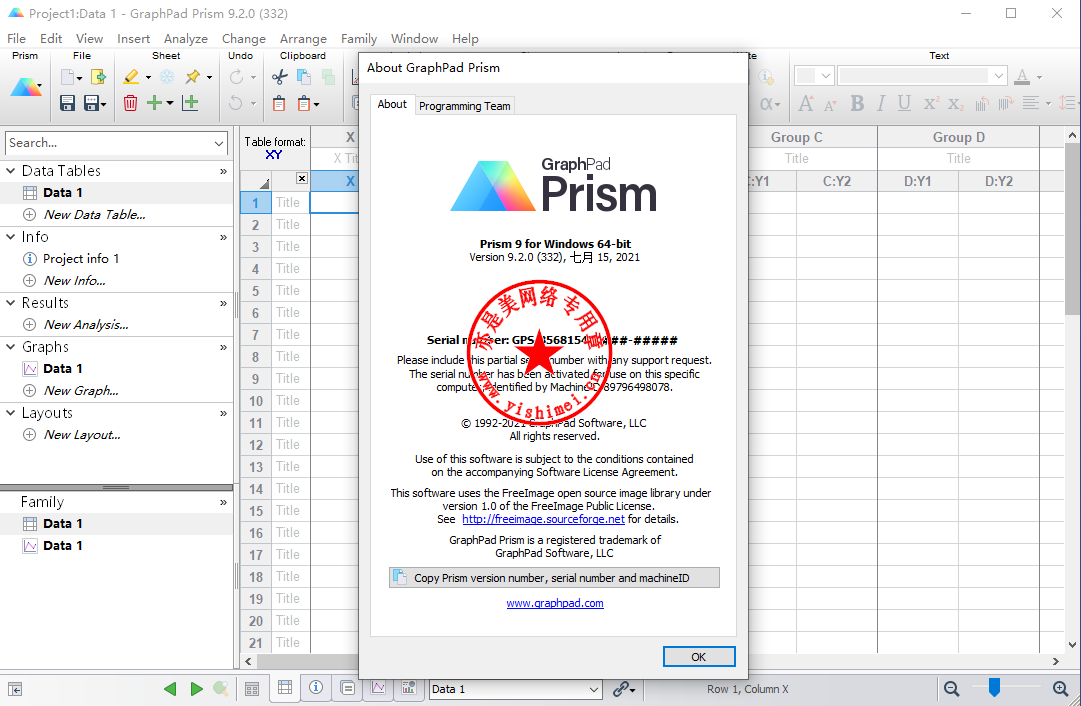Click the info sheet icon in status bar

[x=316, y=687]
